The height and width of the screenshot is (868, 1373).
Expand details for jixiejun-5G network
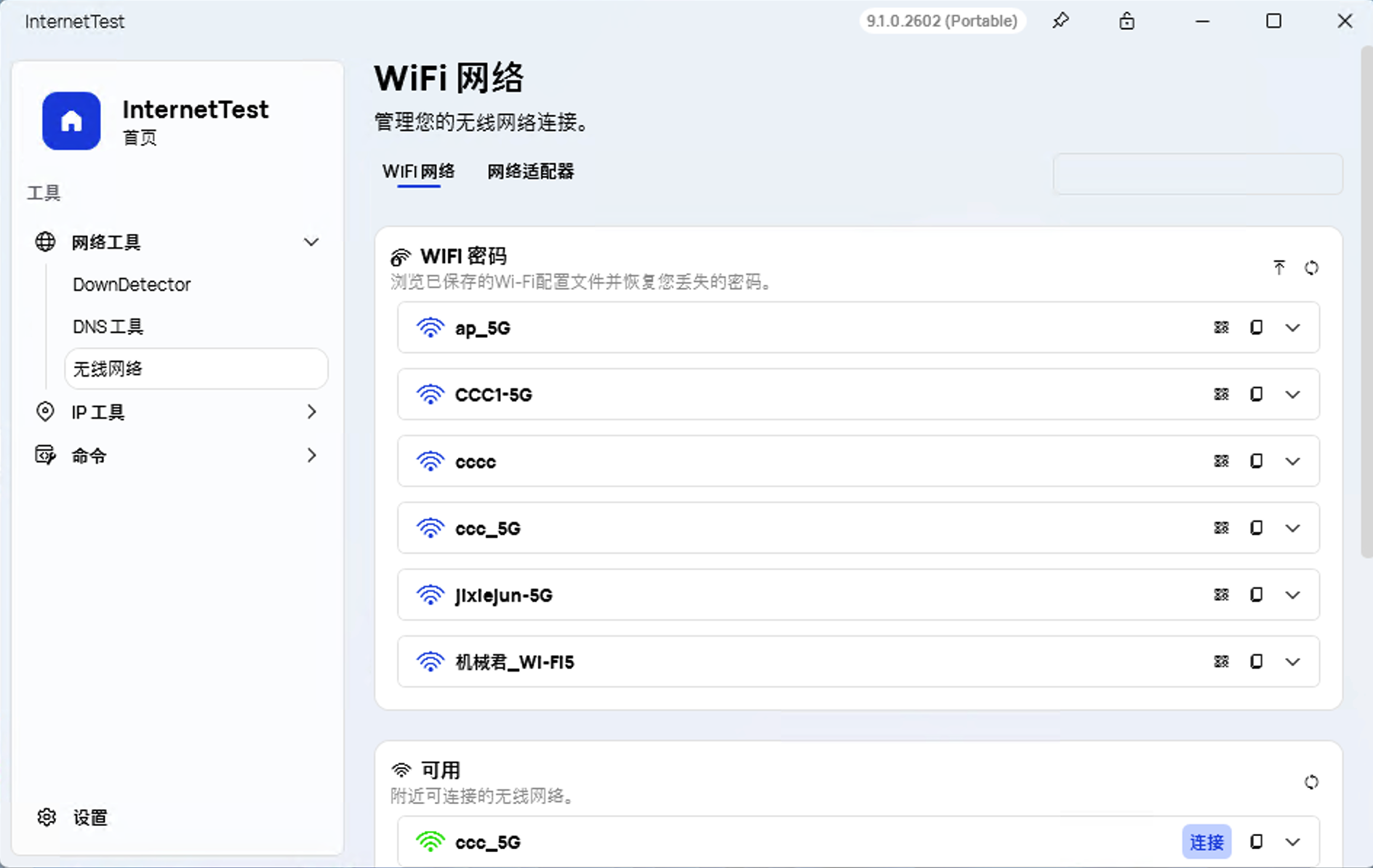click(x=1294, y=595)
